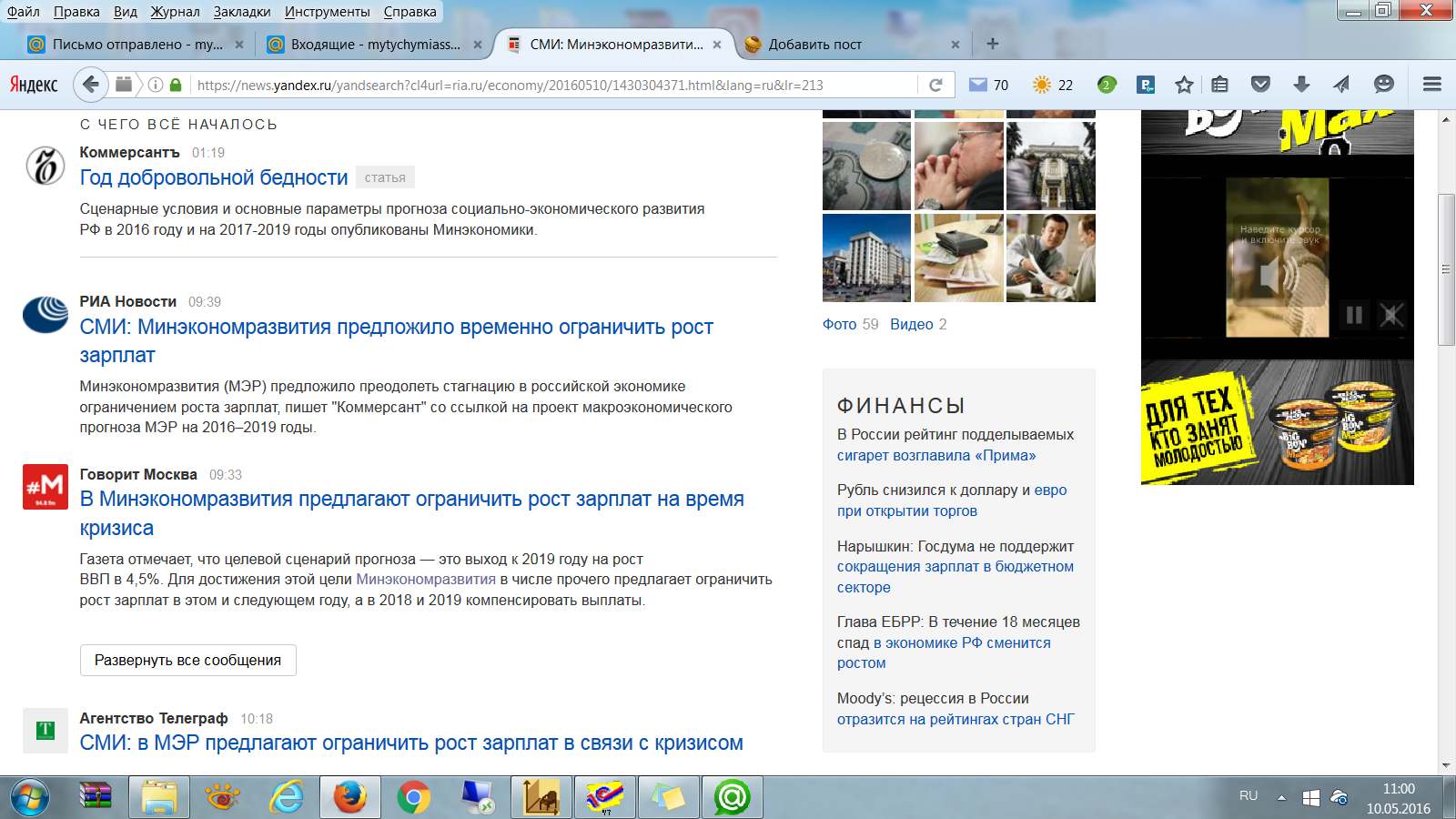1456x819 pixels.
Task: Open finance link сигарет возглавила «Прима»
Action: point(936,455)
